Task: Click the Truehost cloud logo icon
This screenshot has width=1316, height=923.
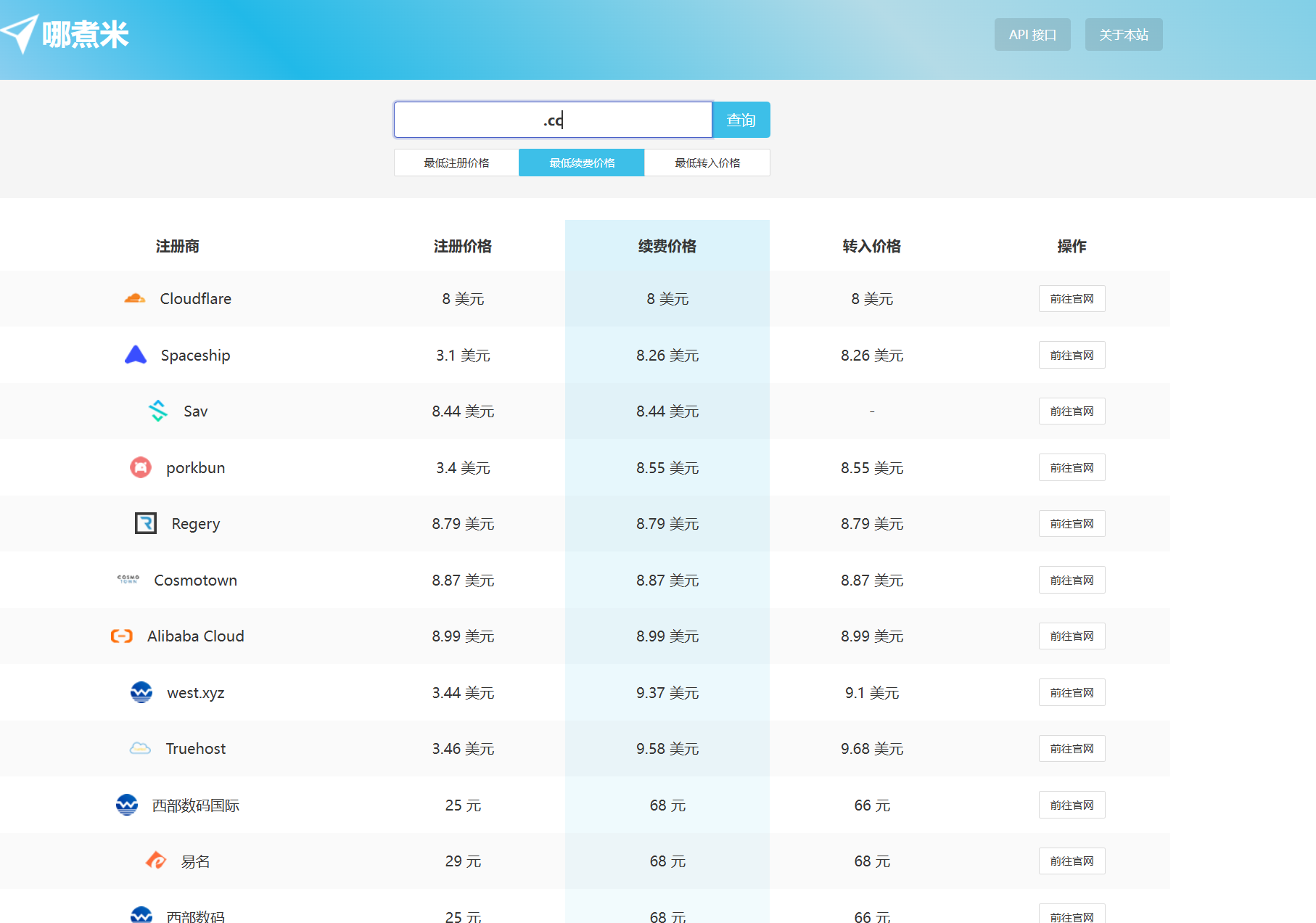Action: (x=140, y=748)
